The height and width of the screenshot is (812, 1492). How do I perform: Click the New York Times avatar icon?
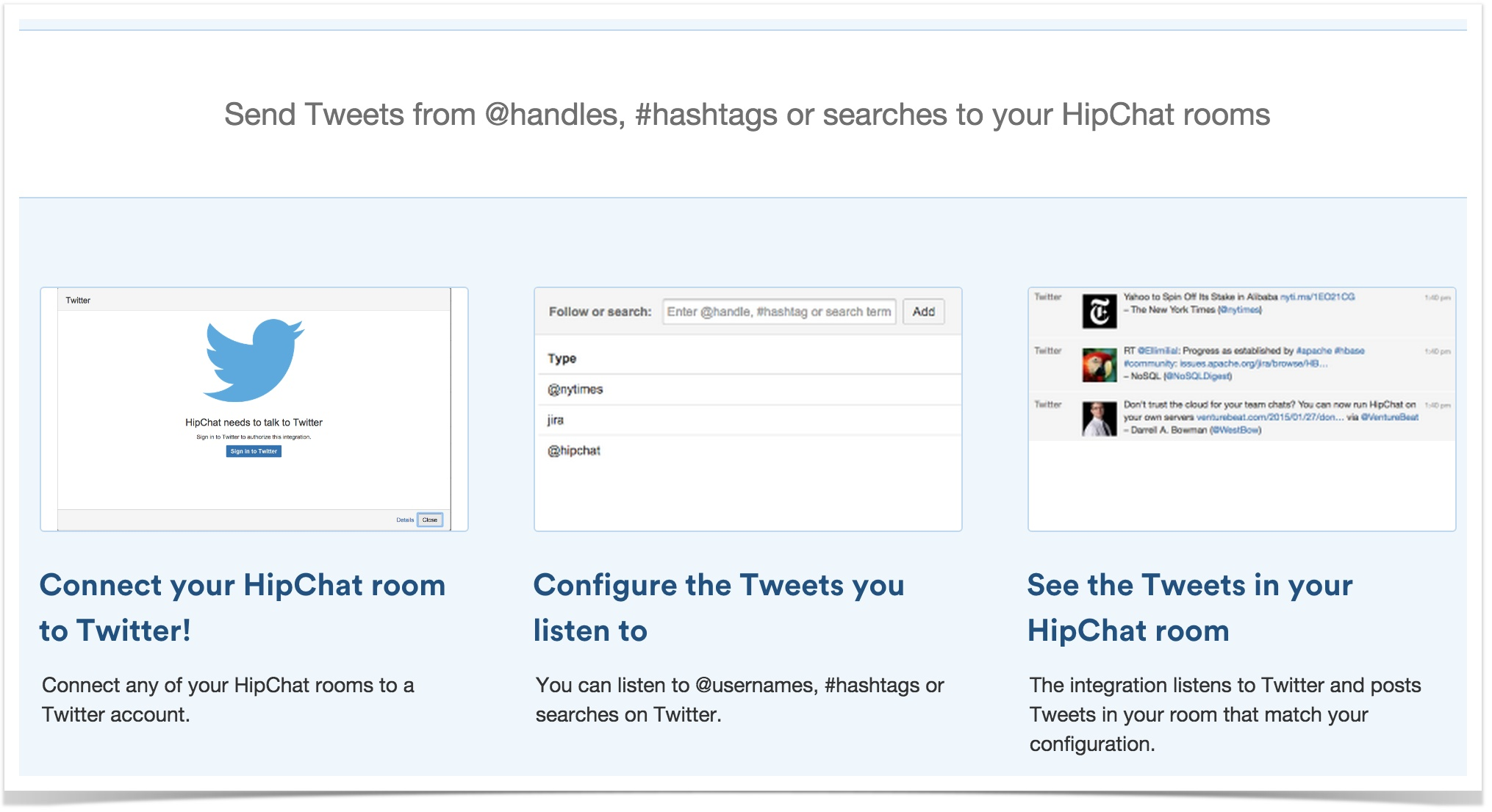click(x=1099, y=312)
